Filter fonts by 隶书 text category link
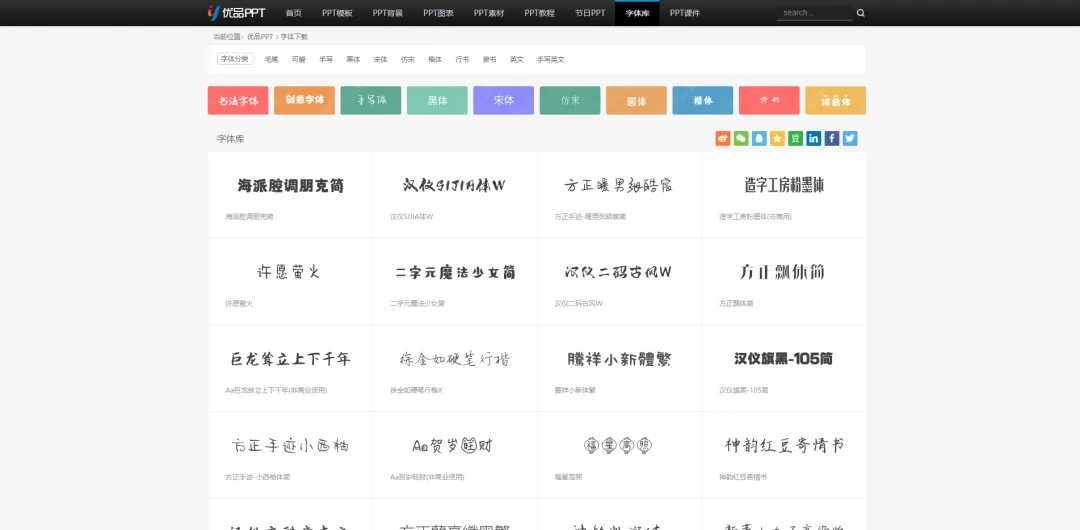The image size is (1080, 530). [489, 60]
